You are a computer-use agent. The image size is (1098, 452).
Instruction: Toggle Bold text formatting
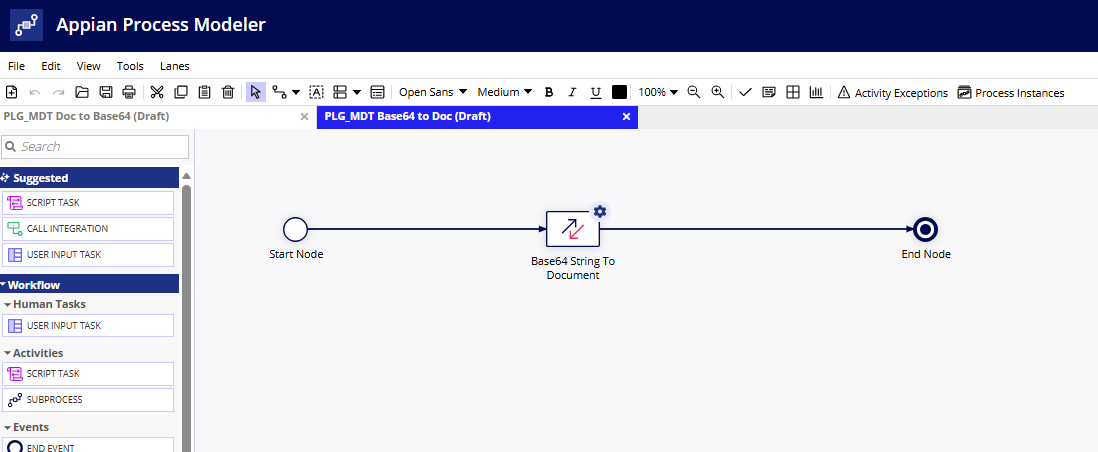point(548,92)
